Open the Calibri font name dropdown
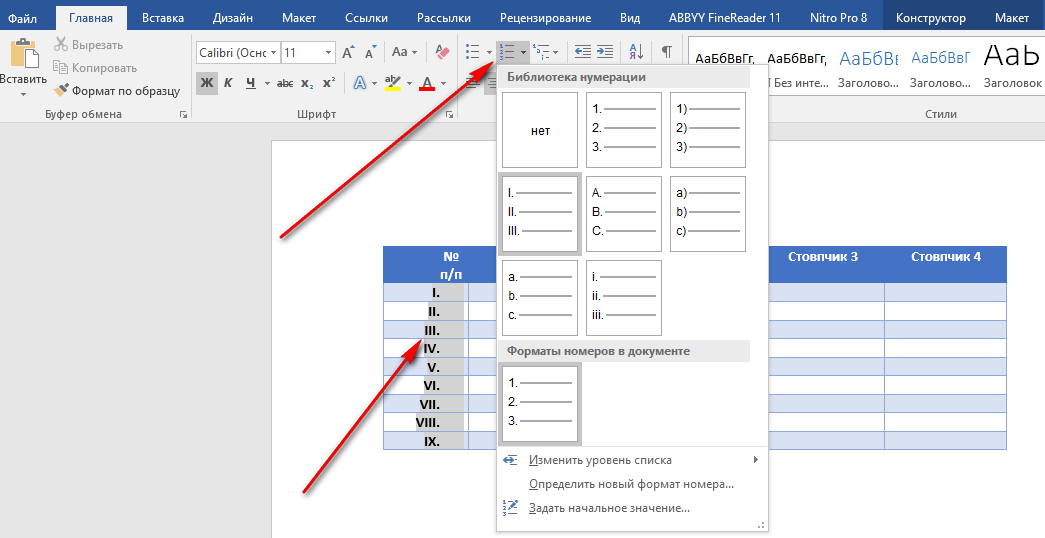The image size is (1045, 538). 273,52
